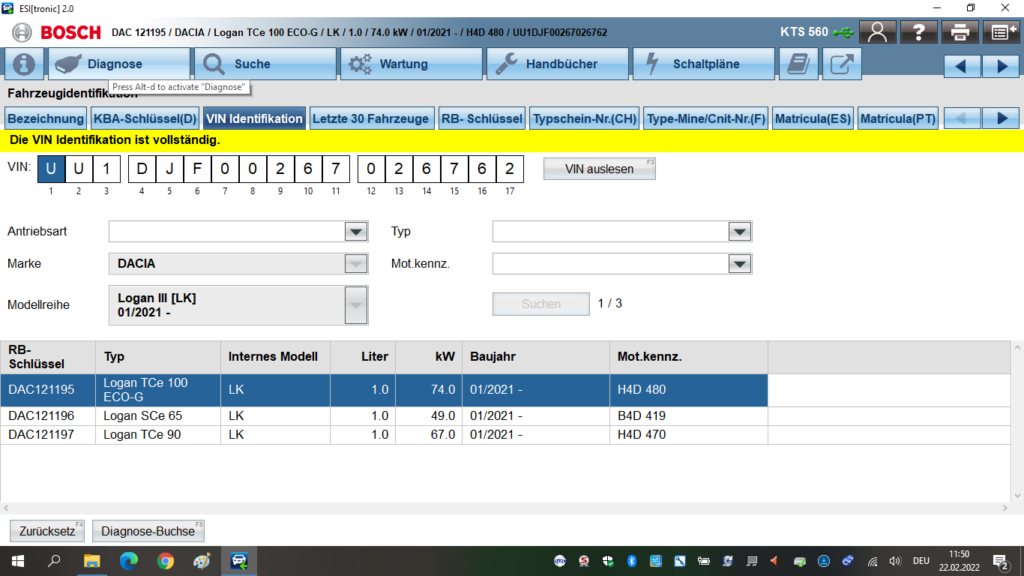This screenshot has width=1024, height=576.
Task: Click the VIN auslesen button
Action: [599, 169]
